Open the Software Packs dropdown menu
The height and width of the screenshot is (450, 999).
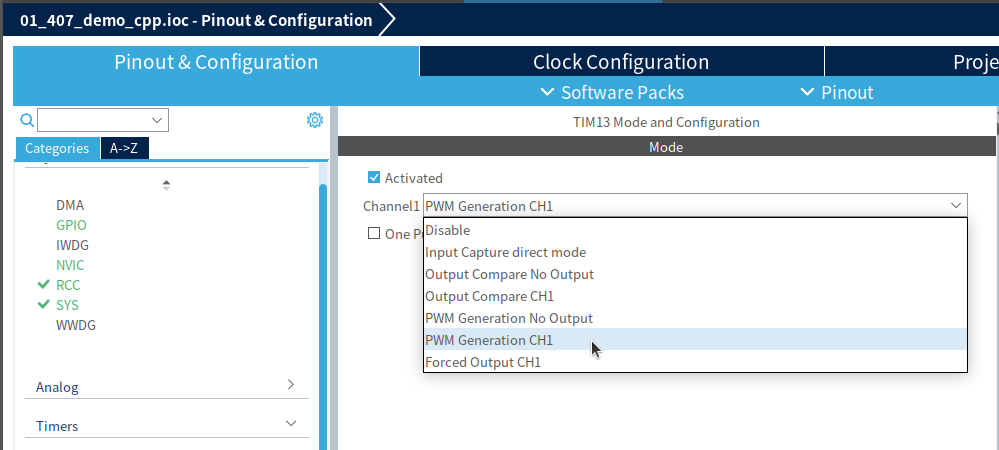pyautogui.click(x=612, y=92)
